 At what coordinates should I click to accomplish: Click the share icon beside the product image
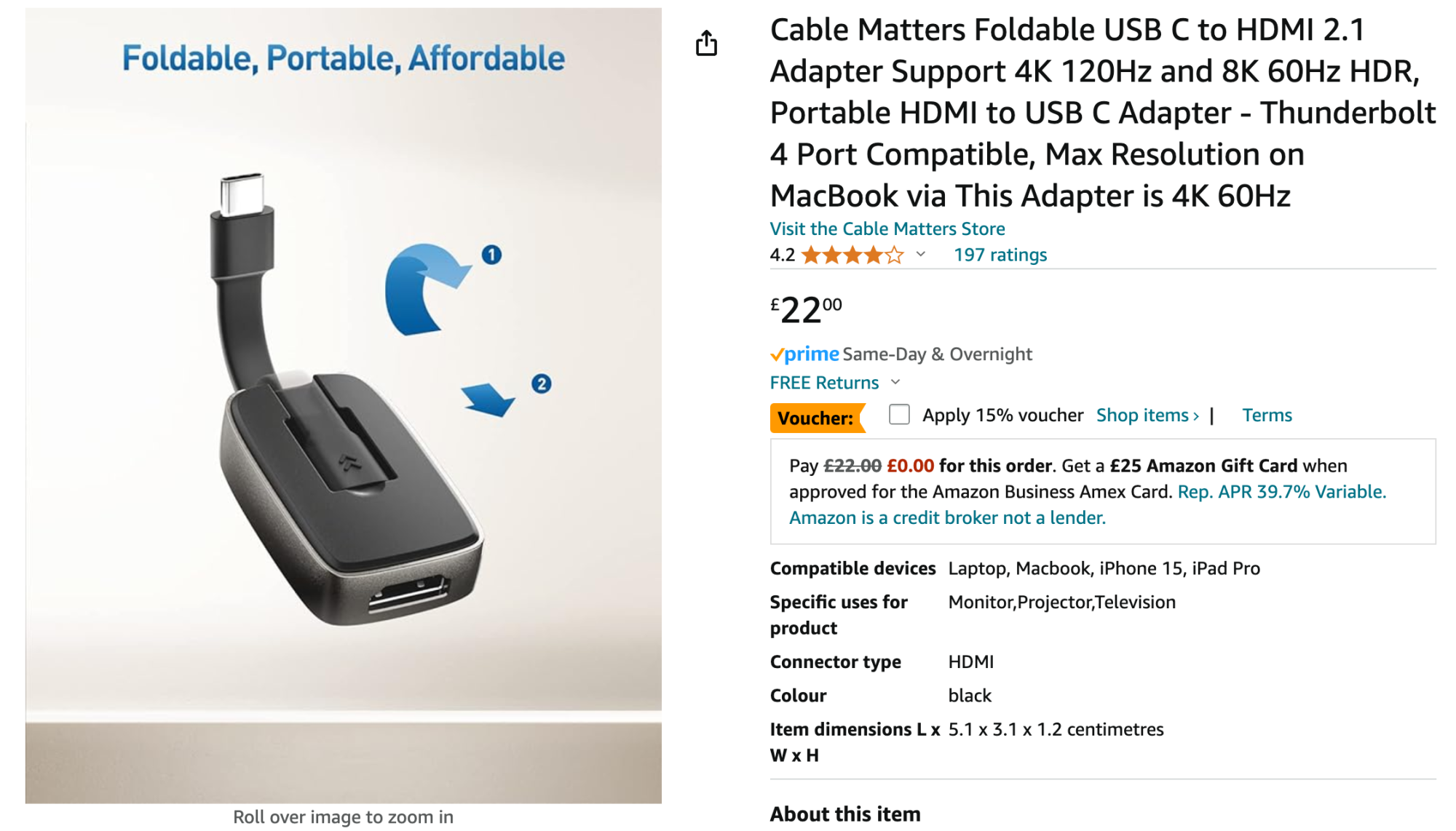[x=706, y=44]
